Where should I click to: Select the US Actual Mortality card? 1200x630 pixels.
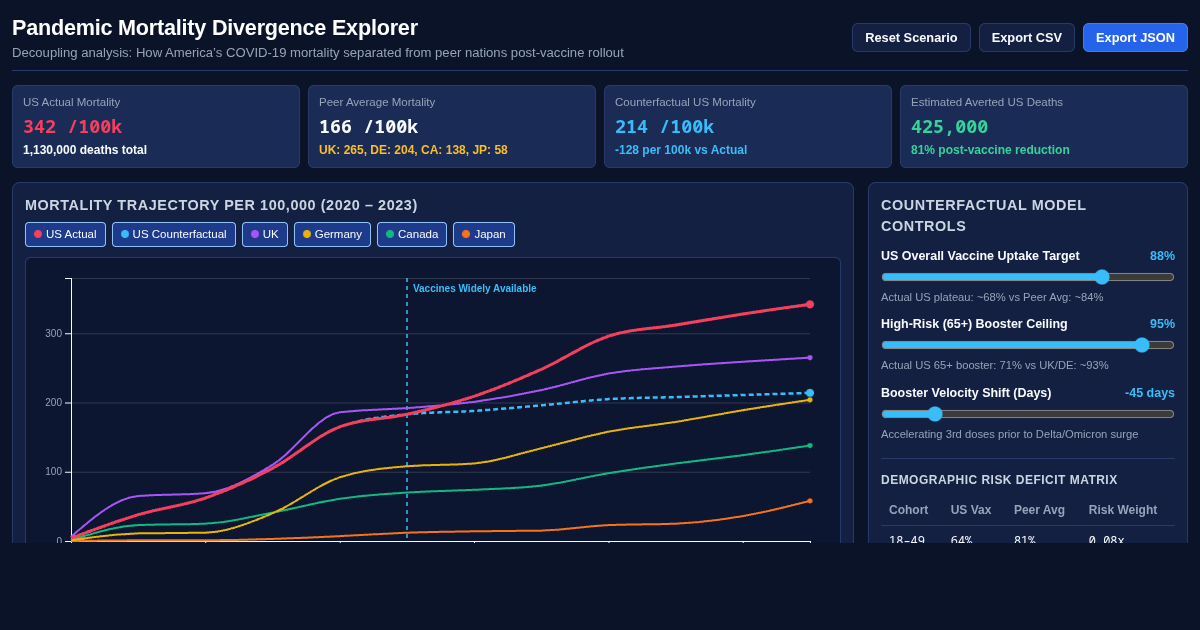click(156, 126)
